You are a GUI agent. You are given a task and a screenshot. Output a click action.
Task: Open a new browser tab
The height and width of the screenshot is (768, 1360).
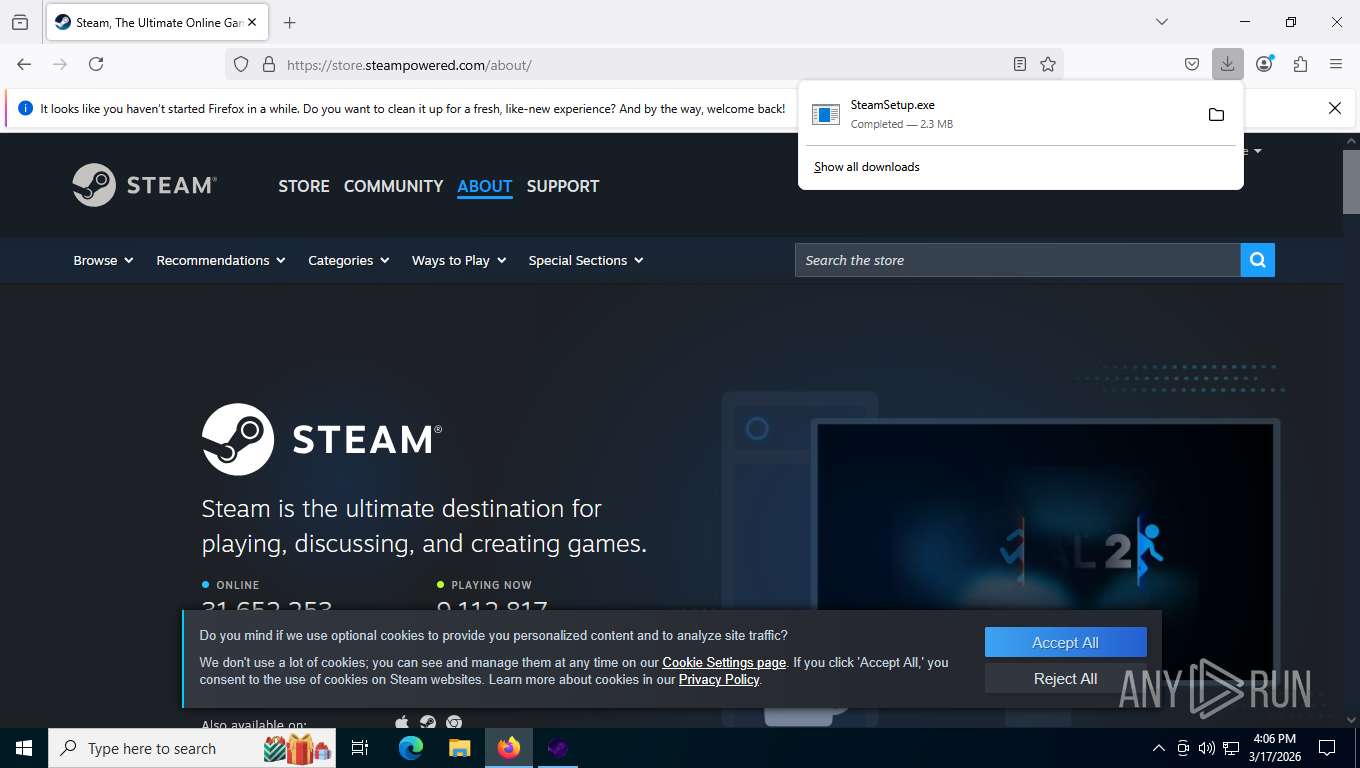point(290,22)
